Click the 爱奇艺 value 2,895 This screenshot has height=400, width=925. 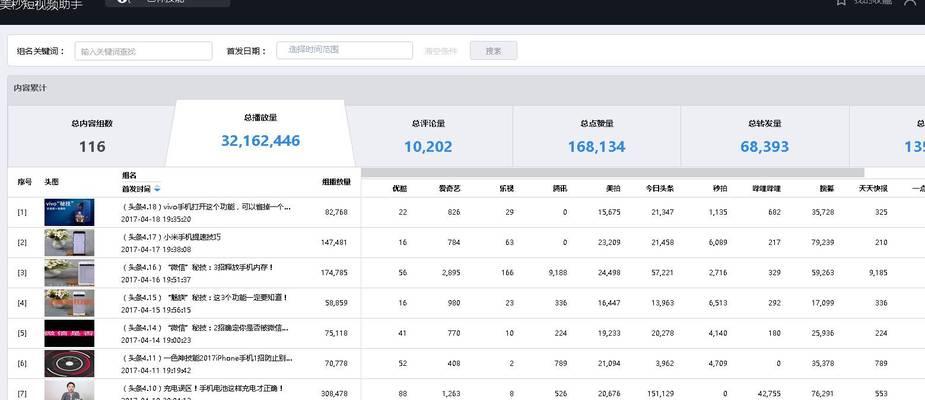tap(451, 273)
